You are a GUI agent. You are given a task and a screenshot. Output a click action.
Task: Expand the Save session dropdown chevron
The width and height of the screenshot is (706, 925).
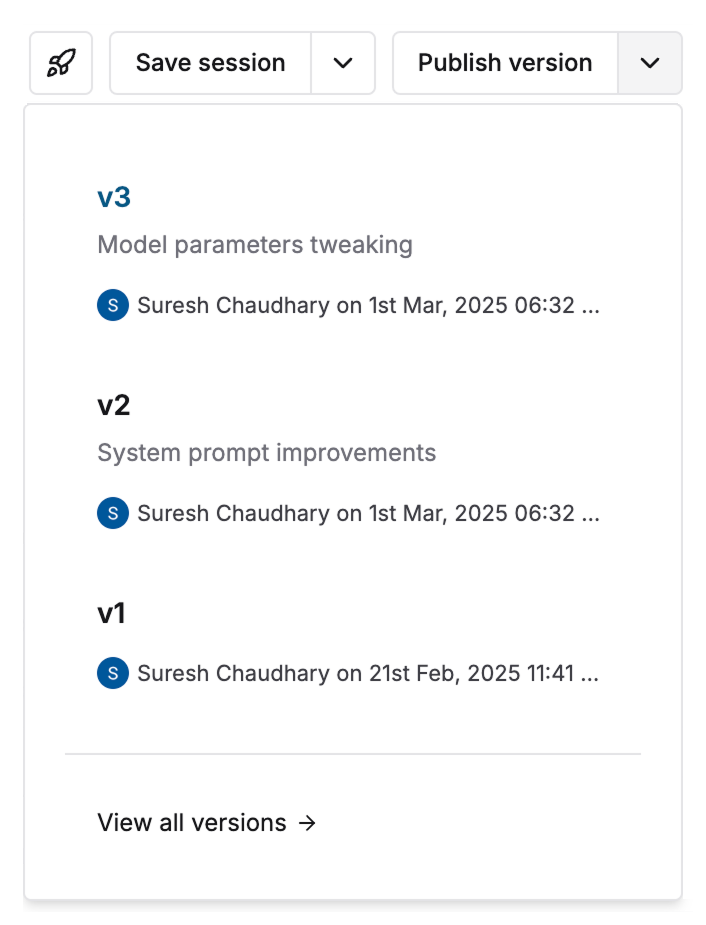click(x=343, y=63)
